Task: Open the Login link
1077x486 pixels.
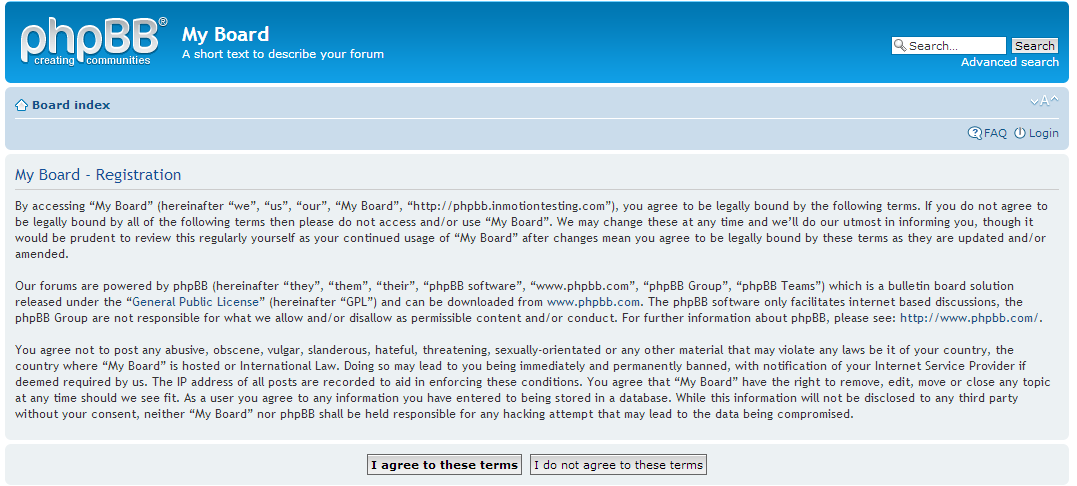Action: [x=1043, y=133]
